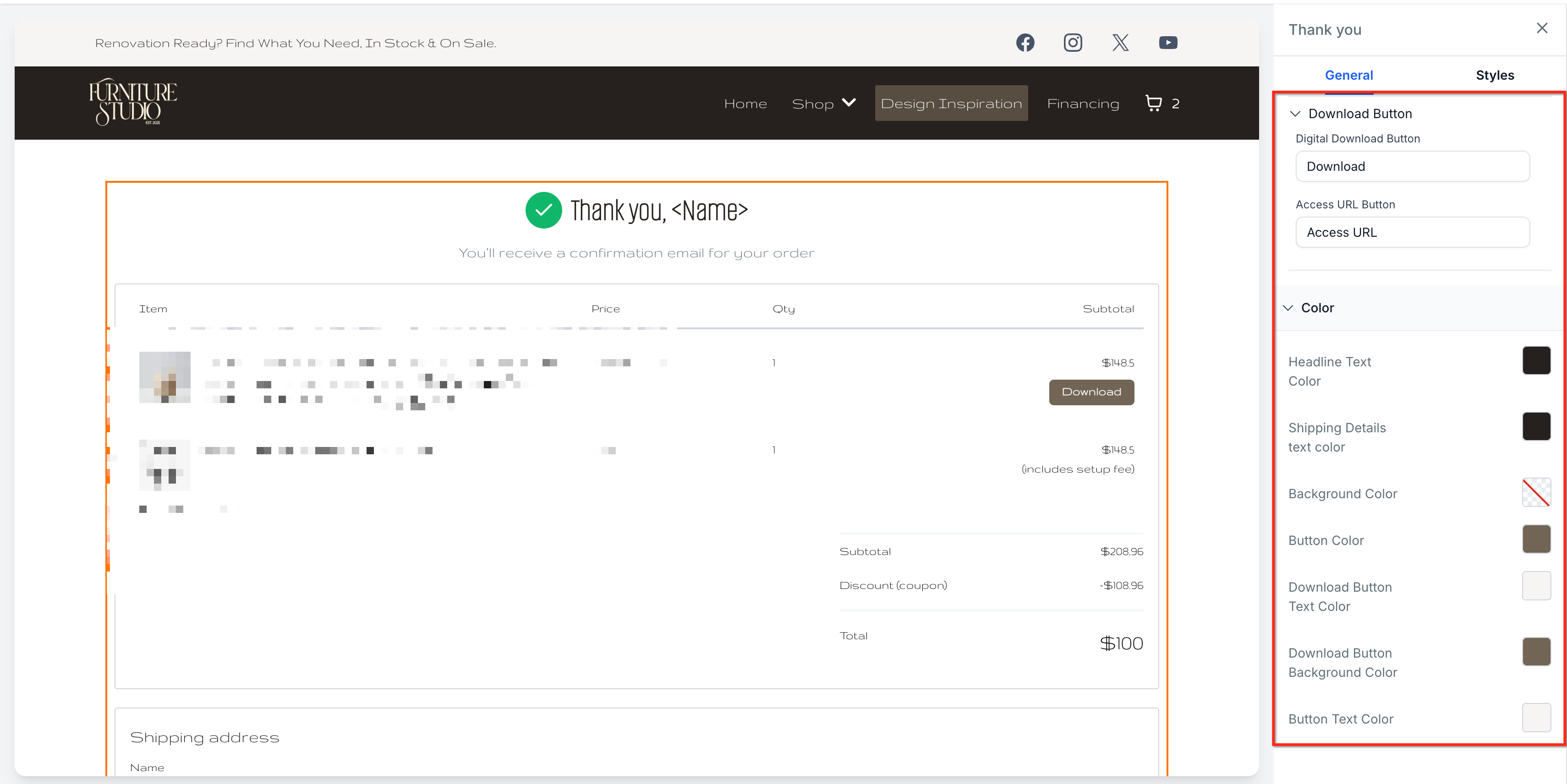
Task: Click the confirmation email subtext
Action: (x=636, y=253)
